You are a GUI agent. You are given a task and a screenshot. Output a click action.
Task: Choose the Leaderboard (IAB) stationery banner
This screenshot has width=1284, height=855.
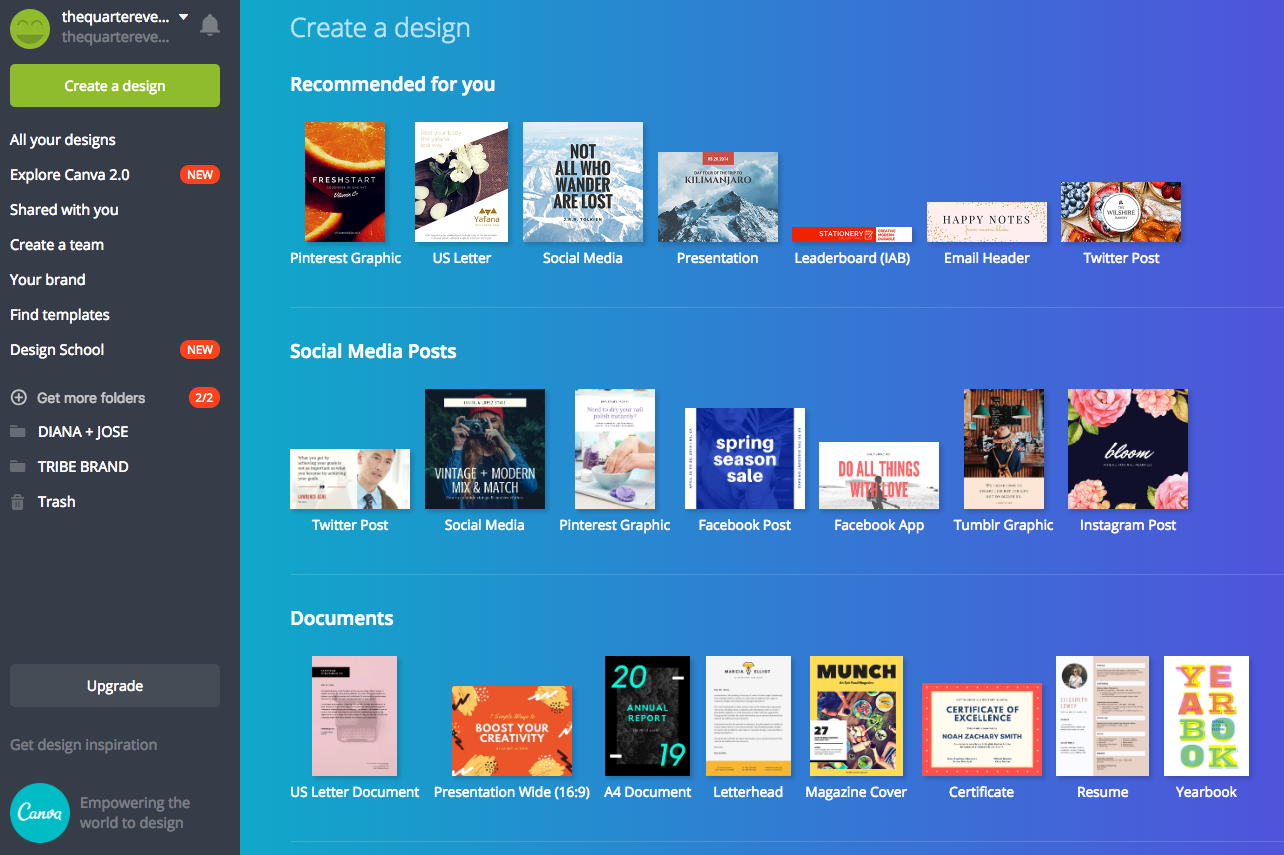coord(852,234)
